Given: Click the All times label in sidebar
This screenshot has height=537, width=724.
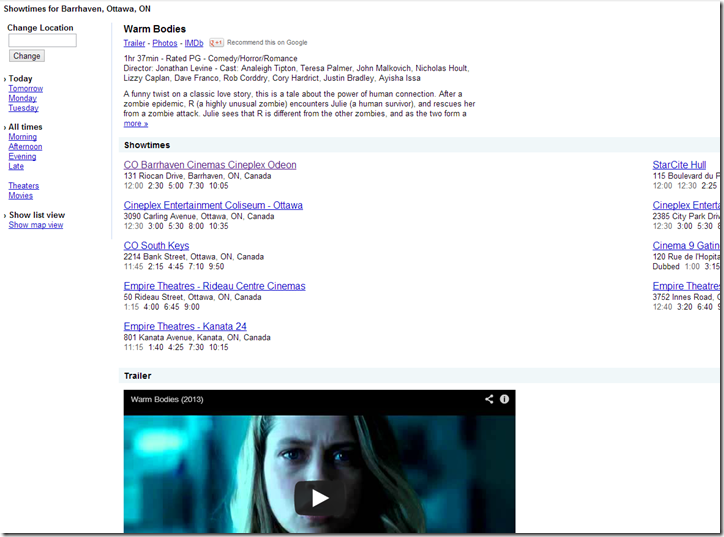Looking at the screenshot, I should 25,127.
